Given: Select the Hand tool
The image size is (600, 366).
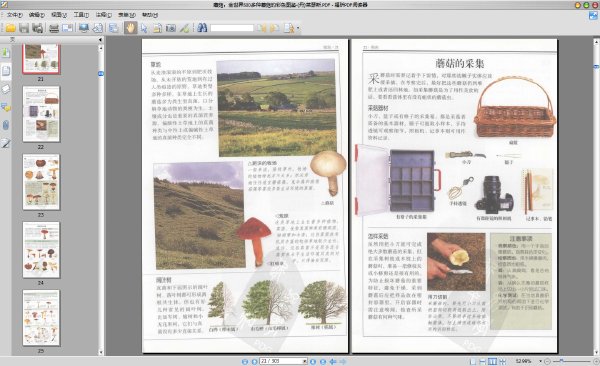Looking at the screenshot, I should (x=130, y=28).
